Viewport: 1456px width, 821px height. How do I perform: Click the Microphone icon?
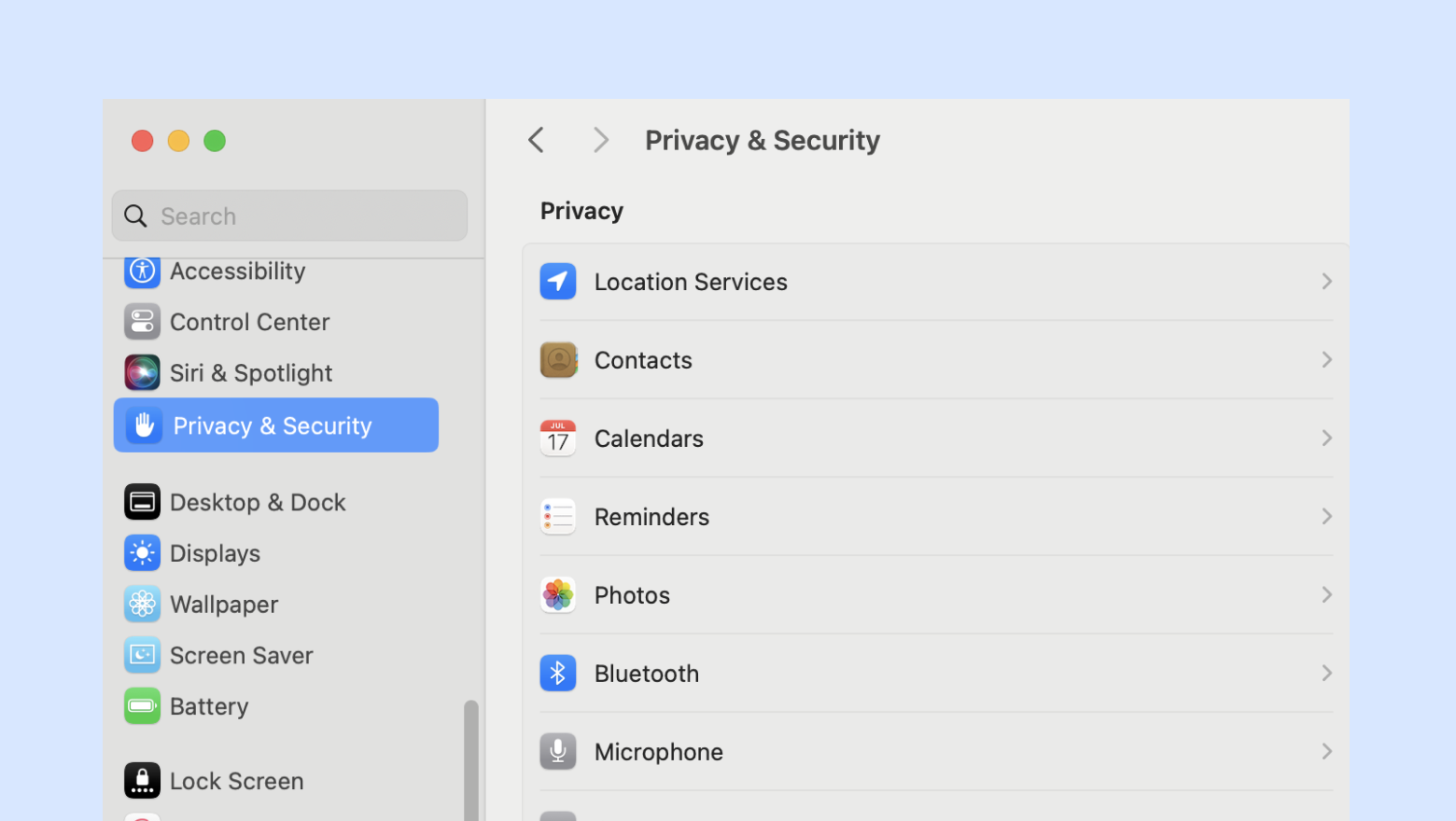click(558, 752)
